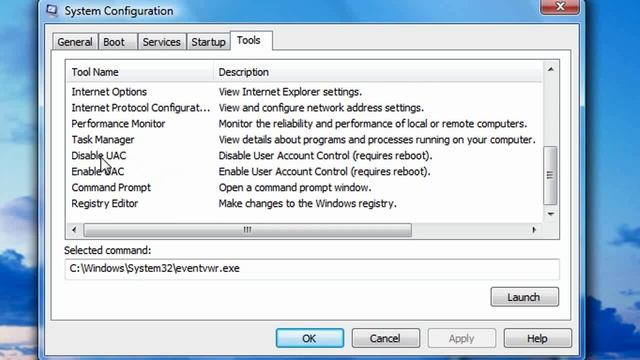Select Command Prompt tool
The height and width of the screenshot is (360, 640).
(111, 187)
